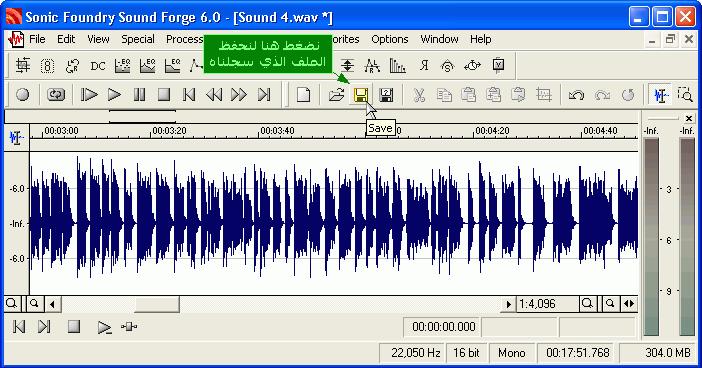
Task: Click Go to Start in data window playbar
Action: (x=19, y=327)
